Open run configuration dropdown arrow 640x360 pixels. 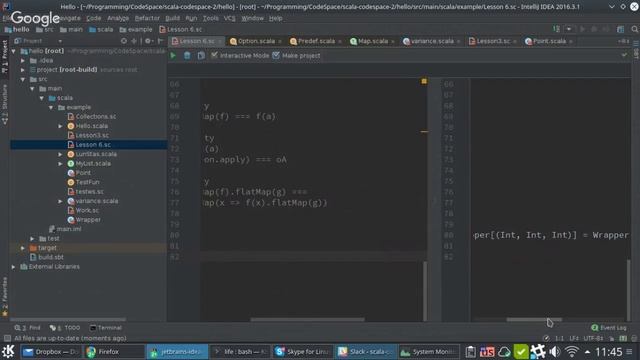point(569,29)
